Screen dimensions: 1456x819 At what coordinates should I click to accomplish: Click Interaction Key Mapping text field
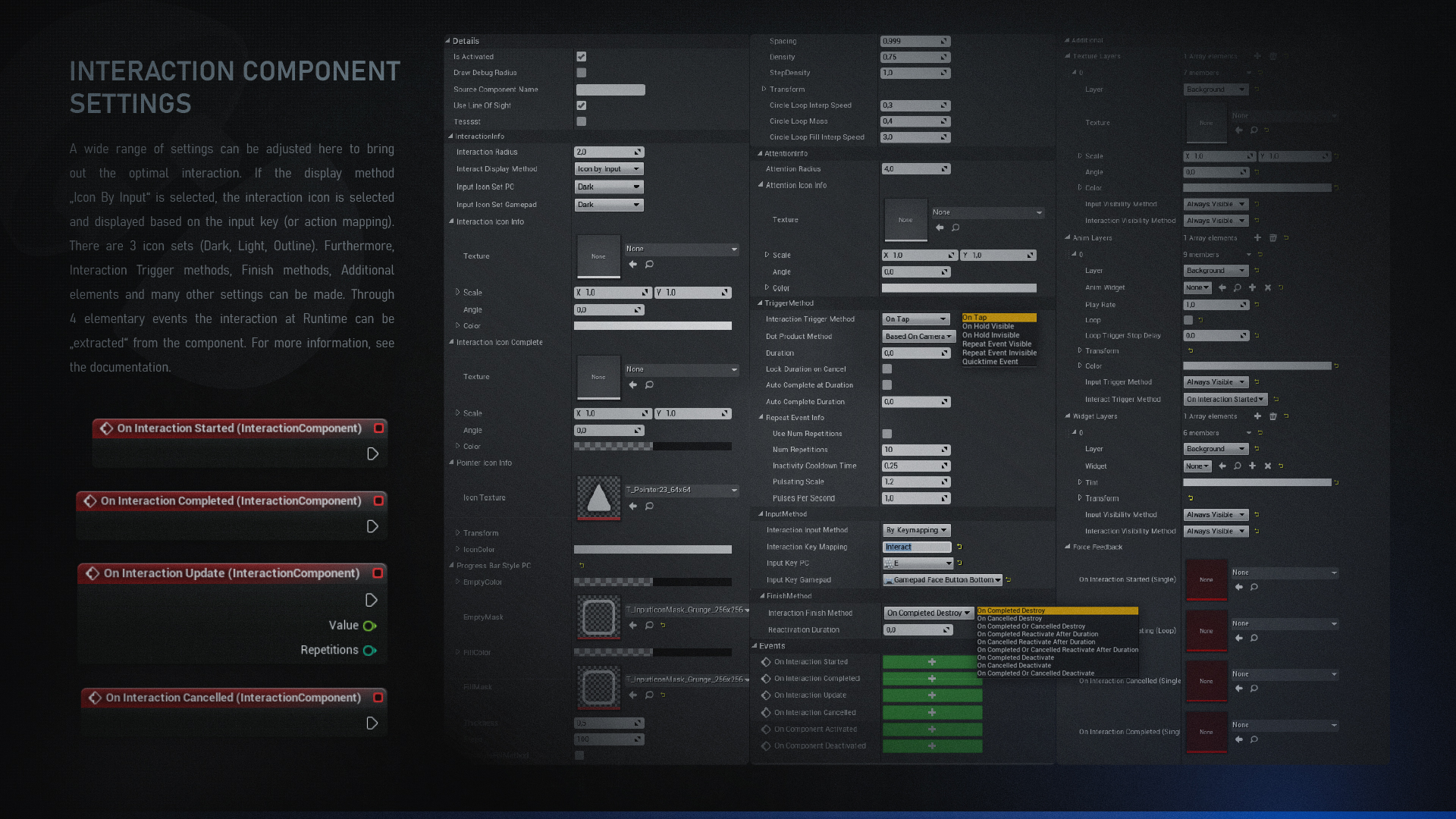[x=916, y=547]
